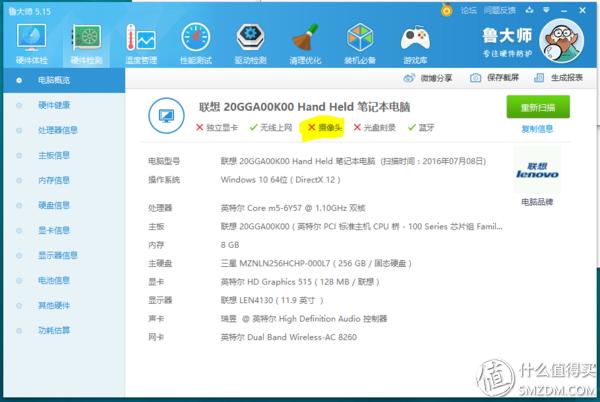Open 游戏库 game library controller icon
This screenshot has width=600, height=402.
click(415, 43)
